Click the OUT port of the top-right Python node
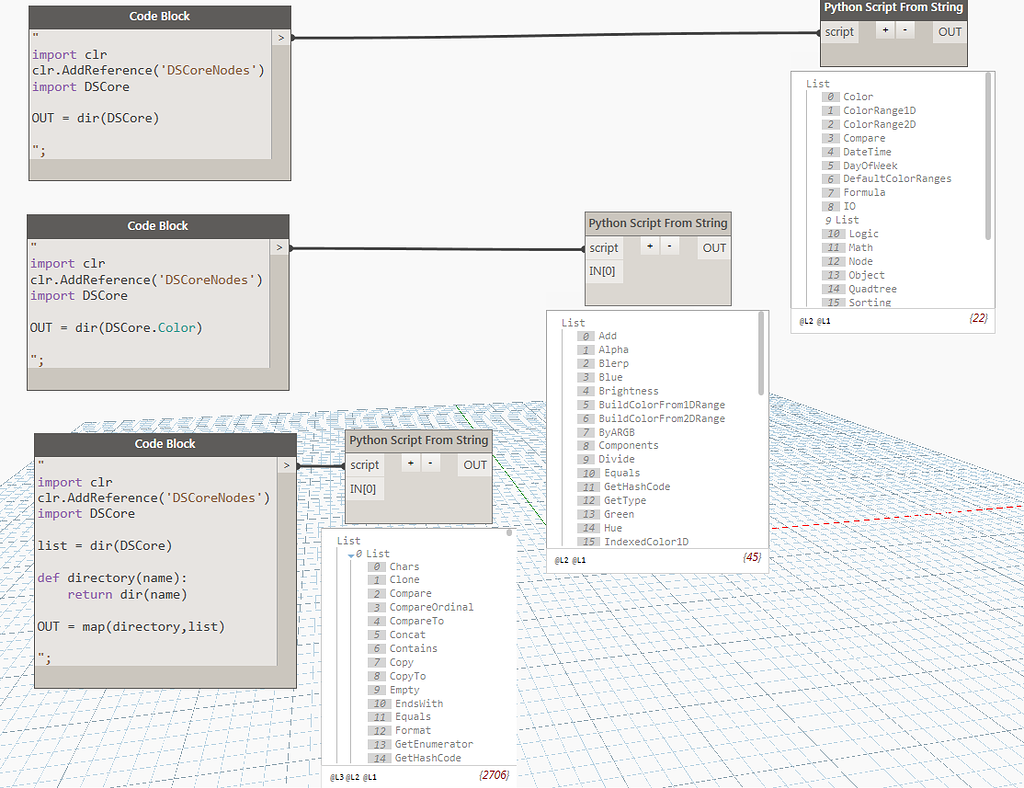This screenshot has height=788, width=1024. 948,31
